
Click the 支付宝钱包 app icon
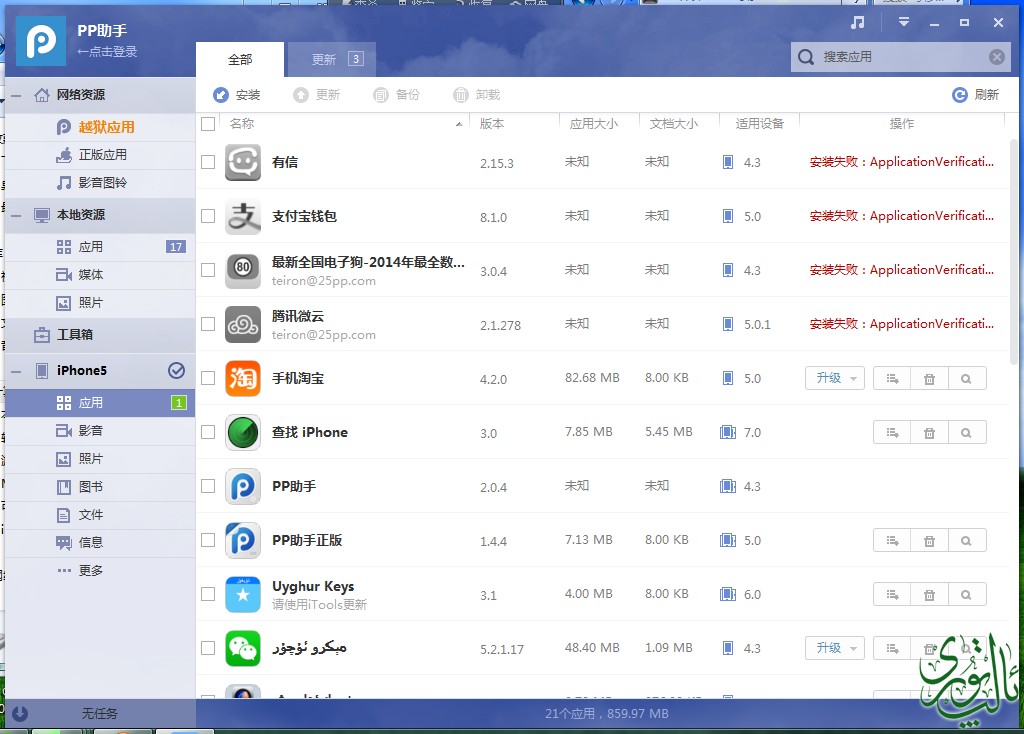point(243,216)
